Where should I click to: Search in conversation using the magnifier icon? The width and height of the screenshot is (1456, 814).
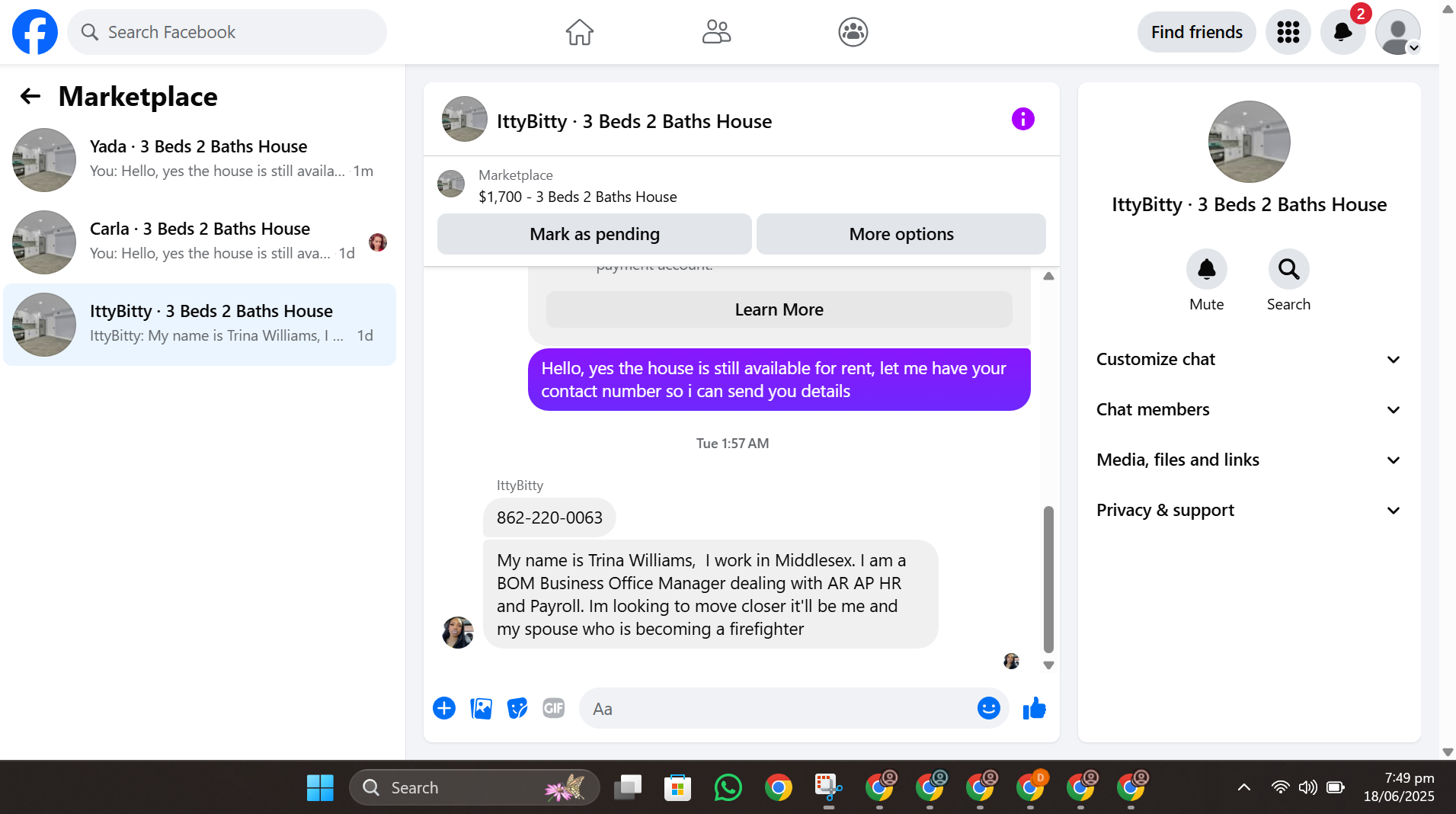click(1289, 269)
